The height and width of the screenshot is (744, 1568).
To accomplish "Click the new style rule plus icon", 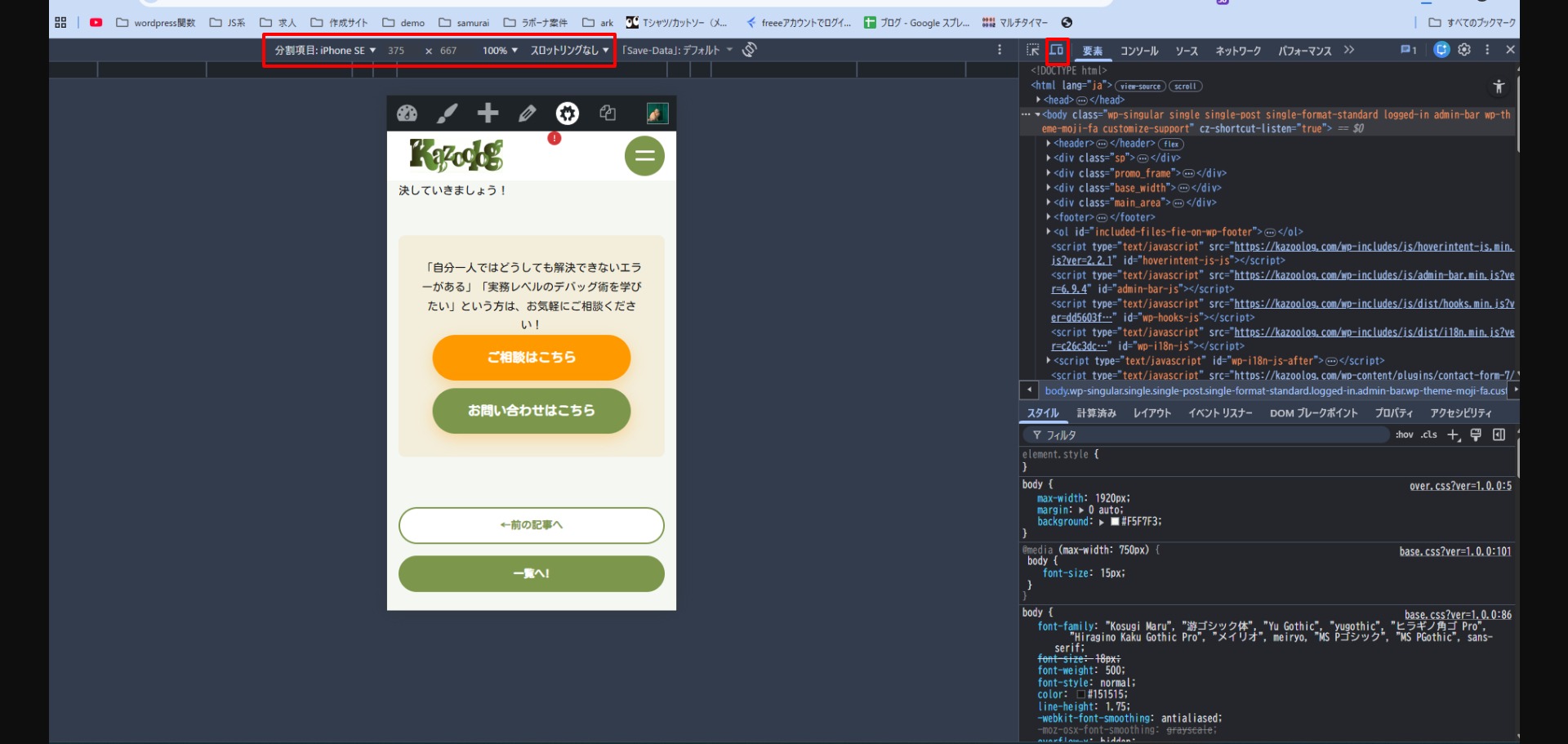I will click(1453, 435).
